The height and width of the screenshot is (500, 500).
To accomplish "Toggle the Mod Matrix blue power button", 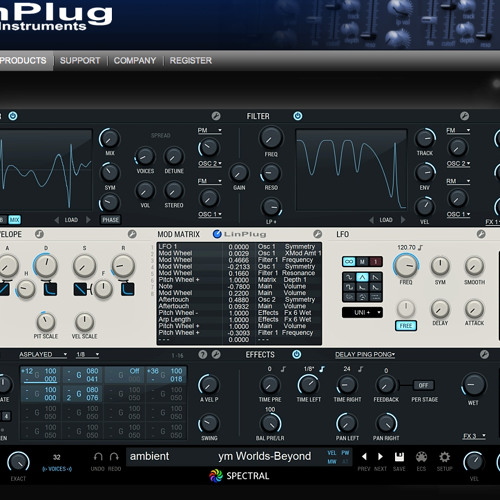I will [217, 234].
